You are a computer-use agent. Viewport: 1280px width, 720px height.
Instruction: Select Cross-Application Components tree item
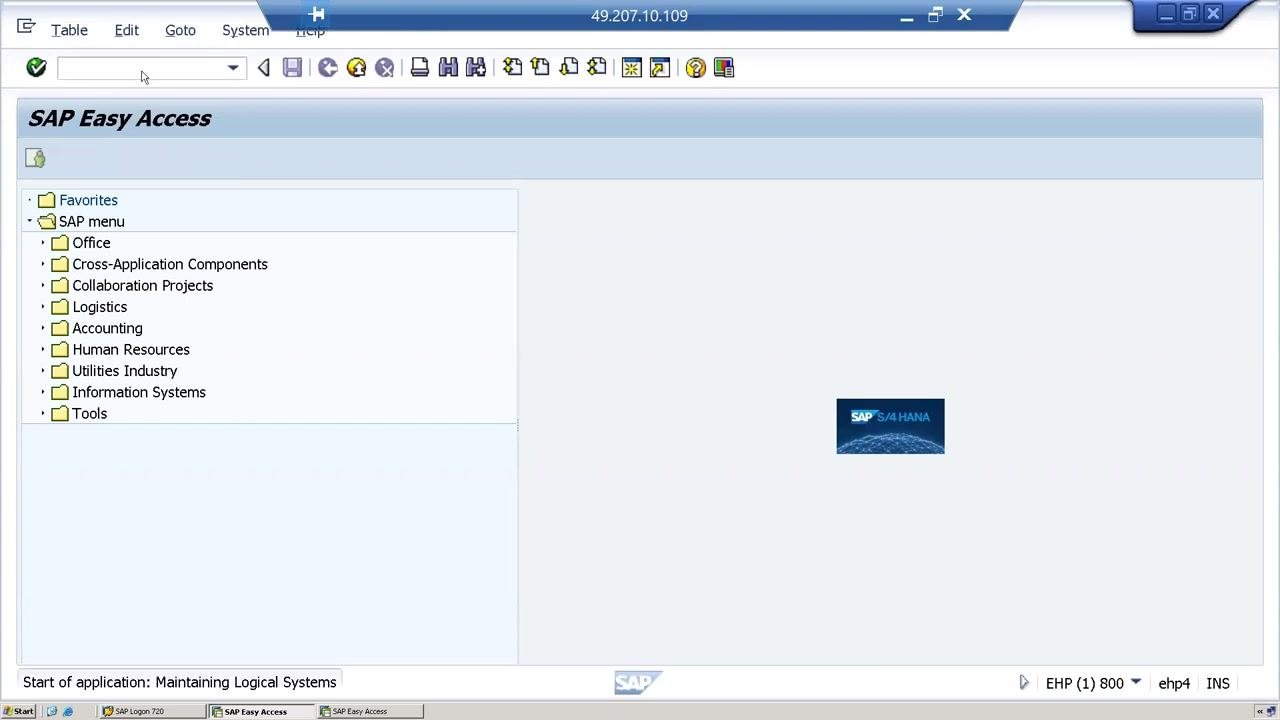(x=170, y=264)
